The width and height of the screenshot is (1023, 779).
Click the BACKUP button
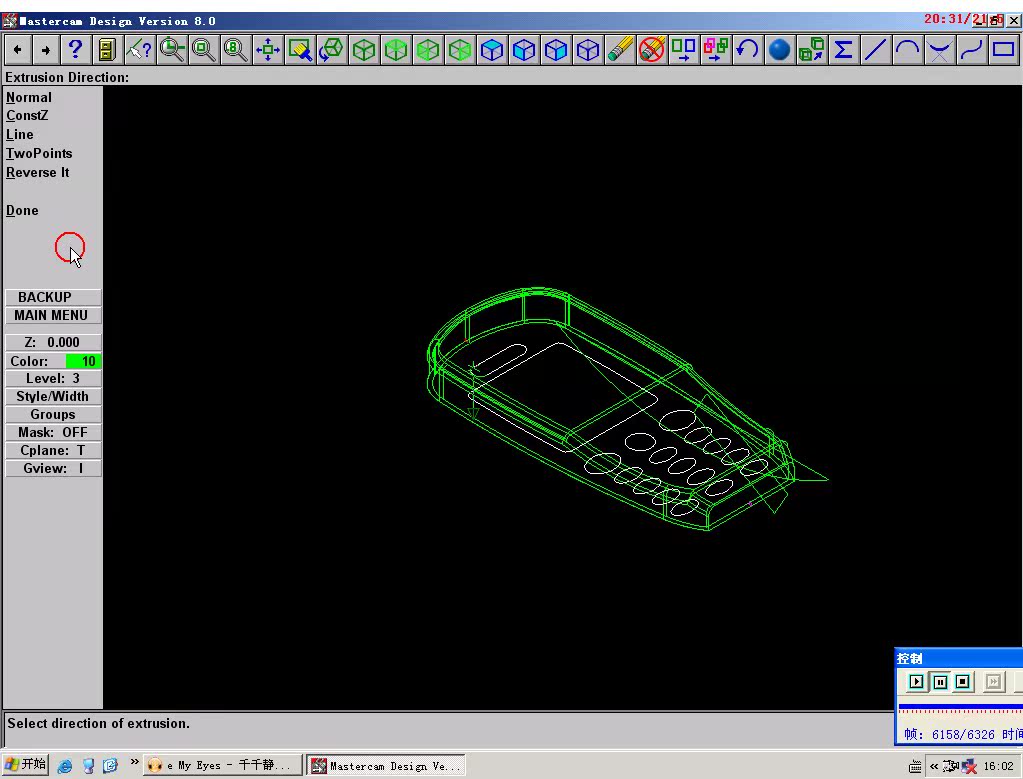point(53,297)
